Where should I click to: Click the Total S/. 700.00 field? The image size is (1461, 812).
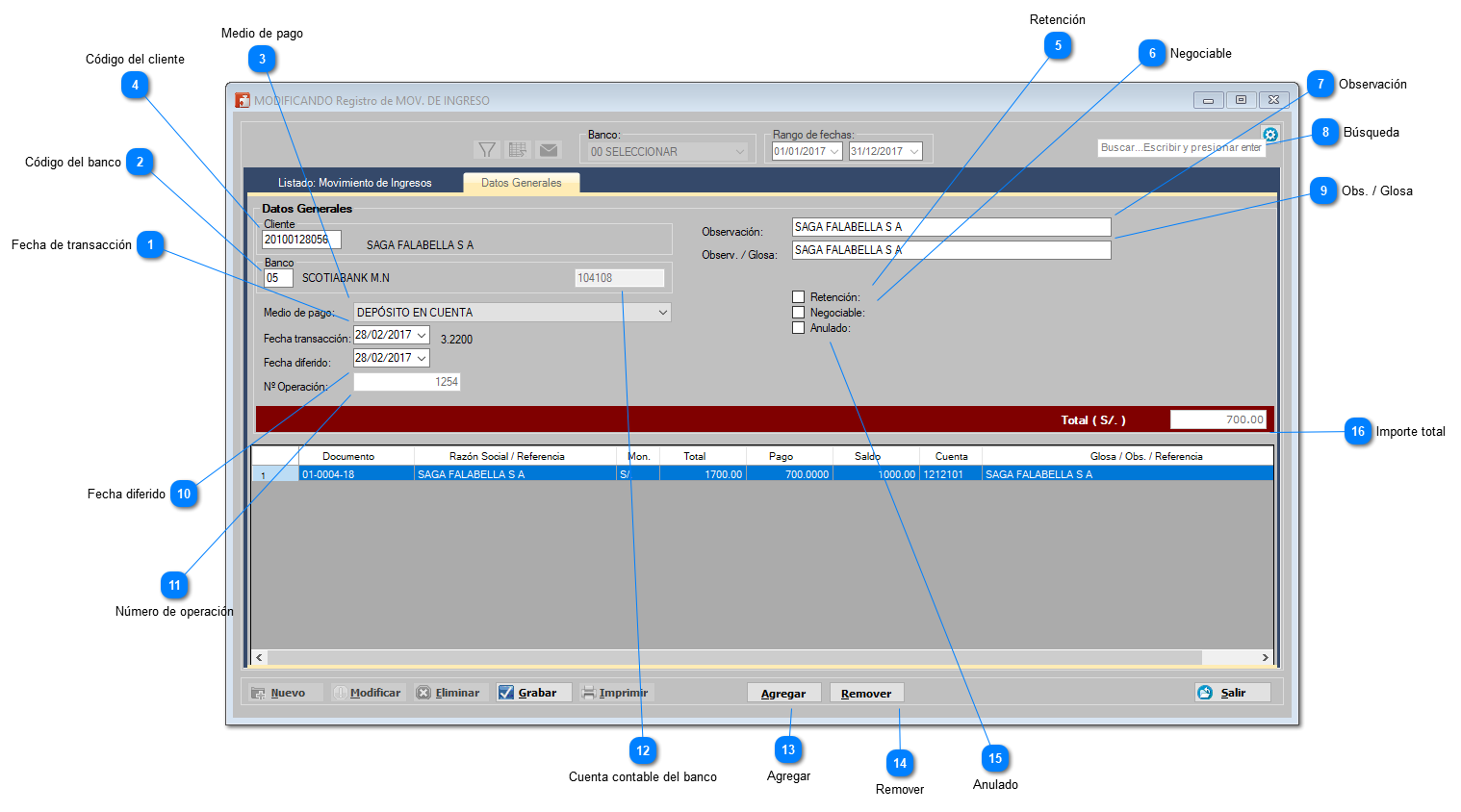coord(1217,419)
